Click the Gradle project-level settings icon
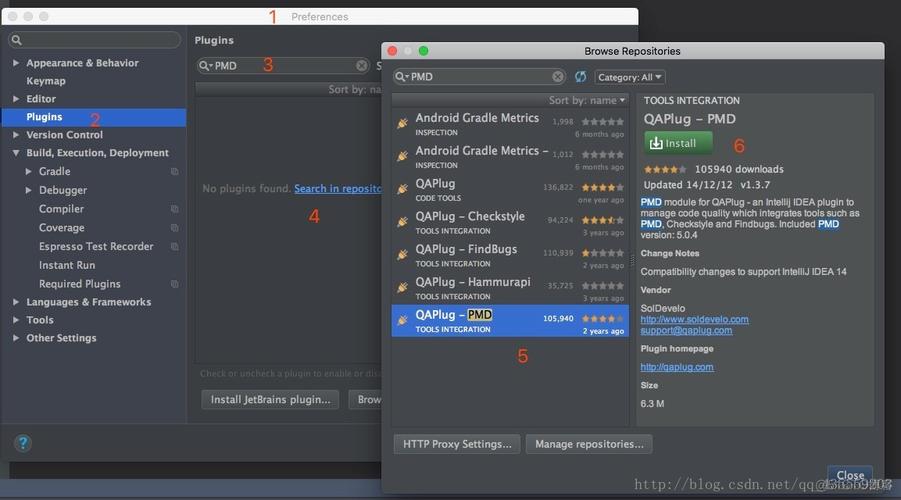Image resolution: width=901 pixels, height=500 pixels. point(174,171)
